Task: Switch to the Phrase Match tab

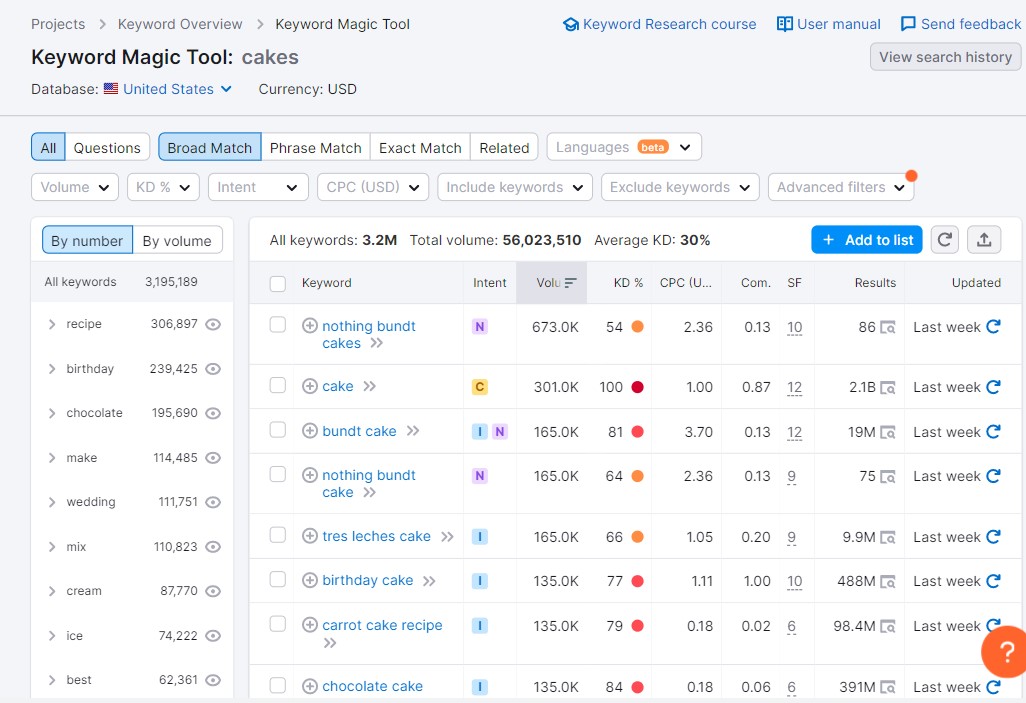Action: (x=315, y=147)
